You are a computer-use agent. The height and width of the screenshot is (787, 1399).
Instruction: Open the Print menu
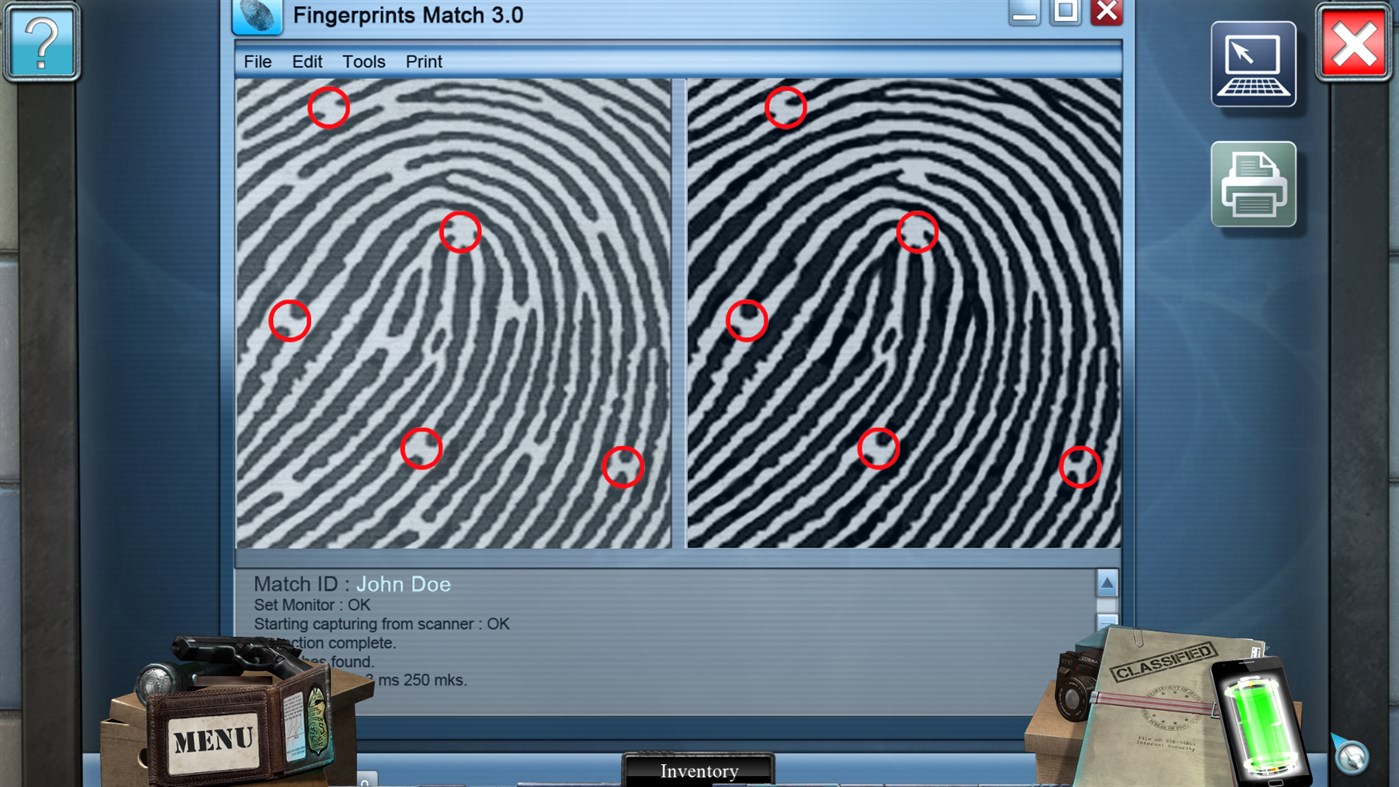pyautogui.click(x=423, y=61)
